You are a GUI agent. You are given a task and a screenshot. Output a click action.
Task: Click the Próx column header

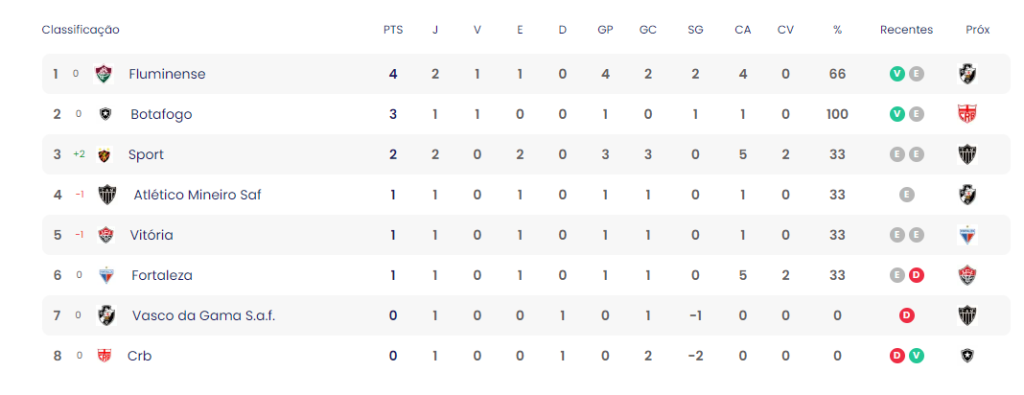(978, 30)
